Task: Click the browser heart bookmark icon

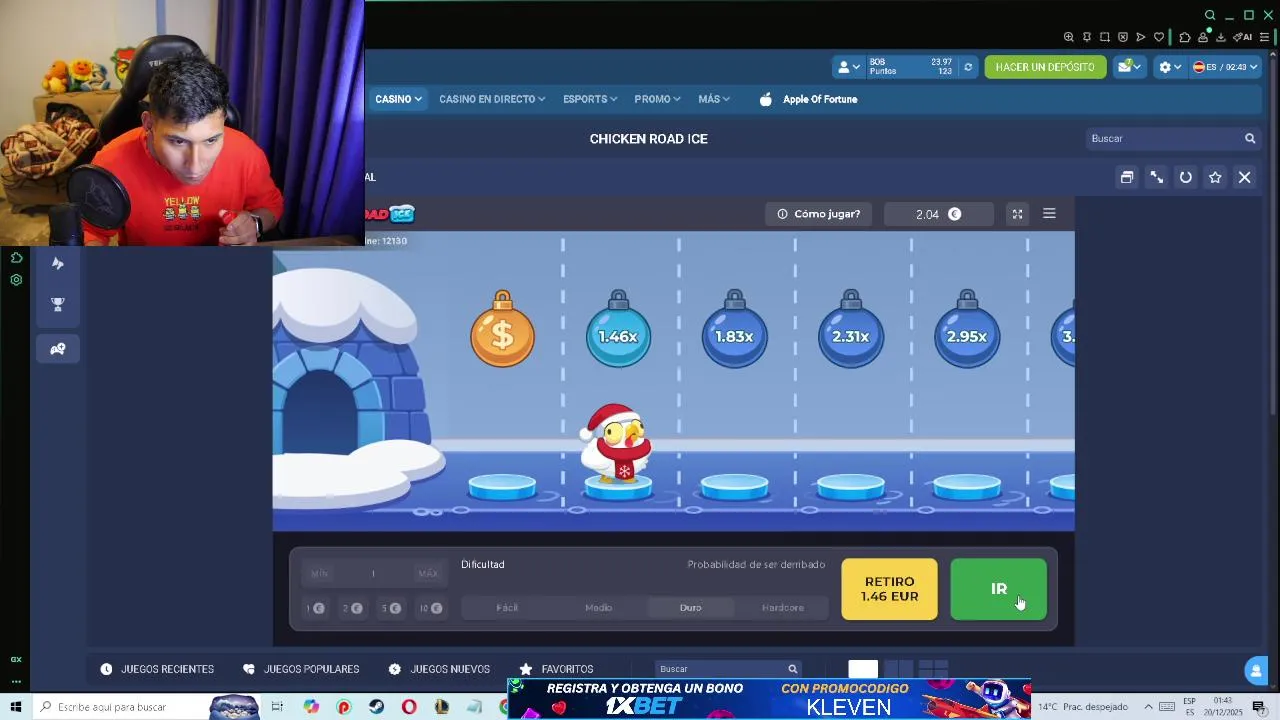Action: [x=1159, y=37]
